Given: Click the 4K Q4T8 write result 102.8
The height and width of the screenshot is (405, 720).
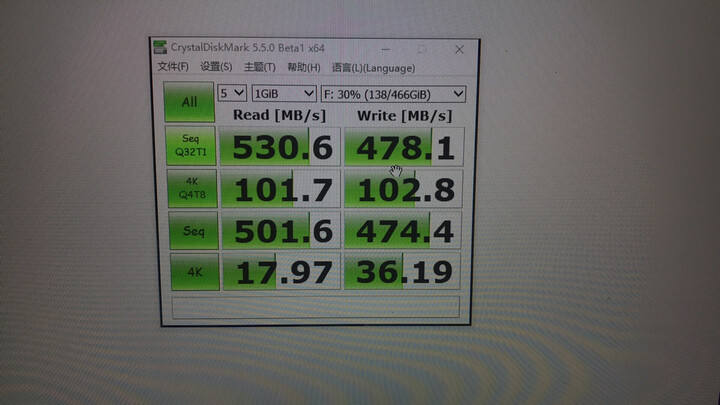Looking at the screenshot, I should pyautogui.click(x=404, y=189).
